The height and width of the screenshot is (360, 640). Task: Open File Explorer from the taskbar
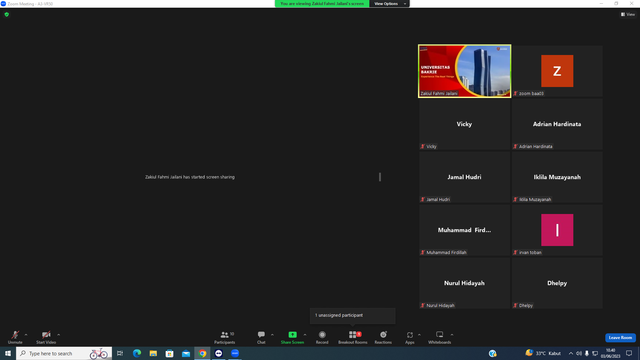pos(153,353)
